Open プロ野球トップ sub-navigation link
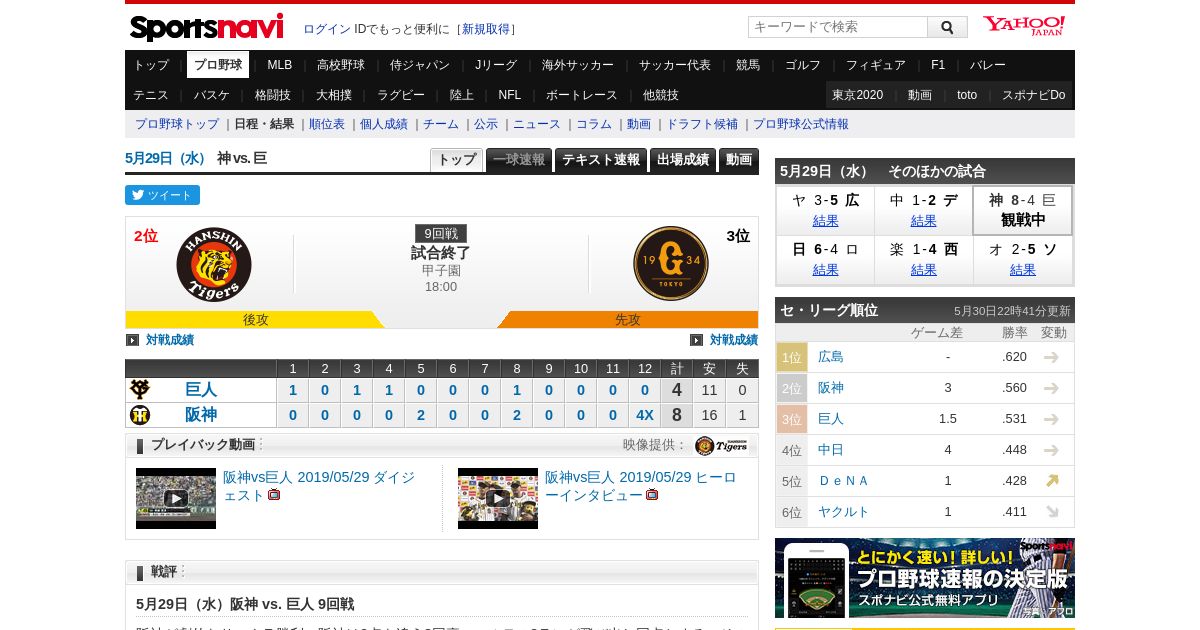This screenshot has height=630, width=1200. 177,124
